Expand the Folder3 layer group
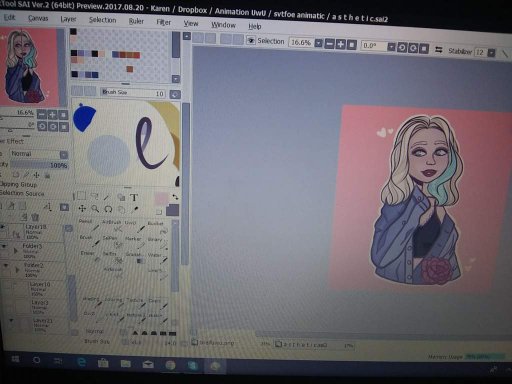This screenshot has width=512, height=384. (15, 250)
